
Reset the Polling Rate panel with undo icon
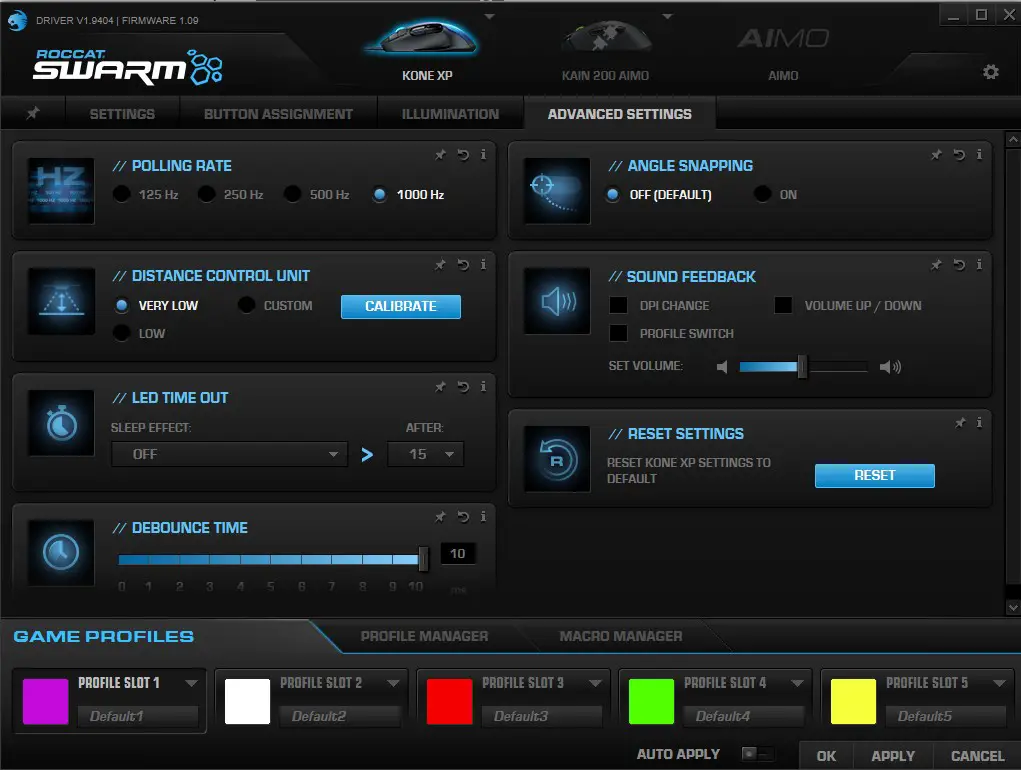463,155
